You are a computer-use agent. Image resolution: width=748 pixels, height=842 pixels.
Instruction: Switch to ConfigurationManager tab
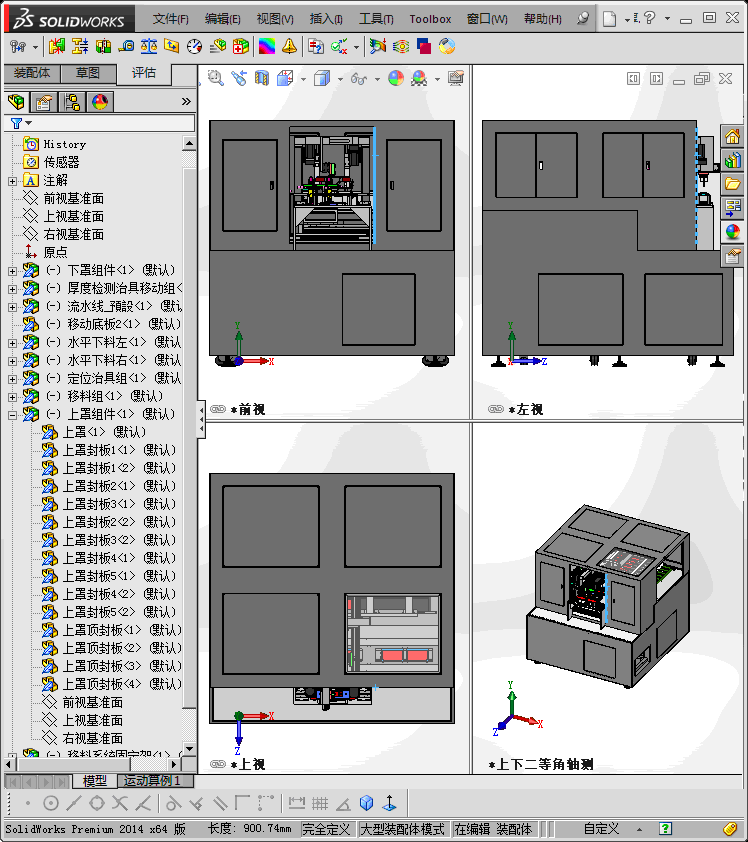(x=72, y=101)
